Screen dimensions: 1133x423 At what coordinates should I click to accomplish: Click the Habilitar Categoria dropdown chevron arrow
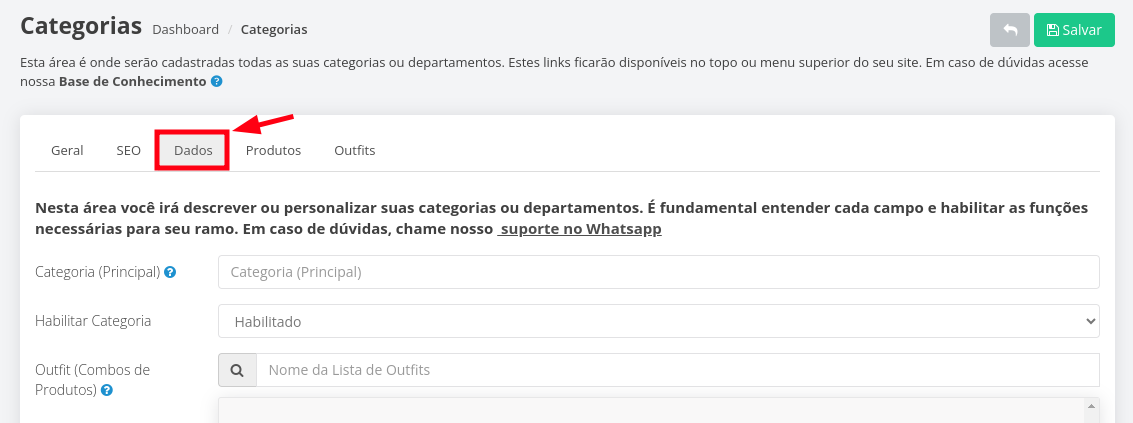pos(1090,322)
